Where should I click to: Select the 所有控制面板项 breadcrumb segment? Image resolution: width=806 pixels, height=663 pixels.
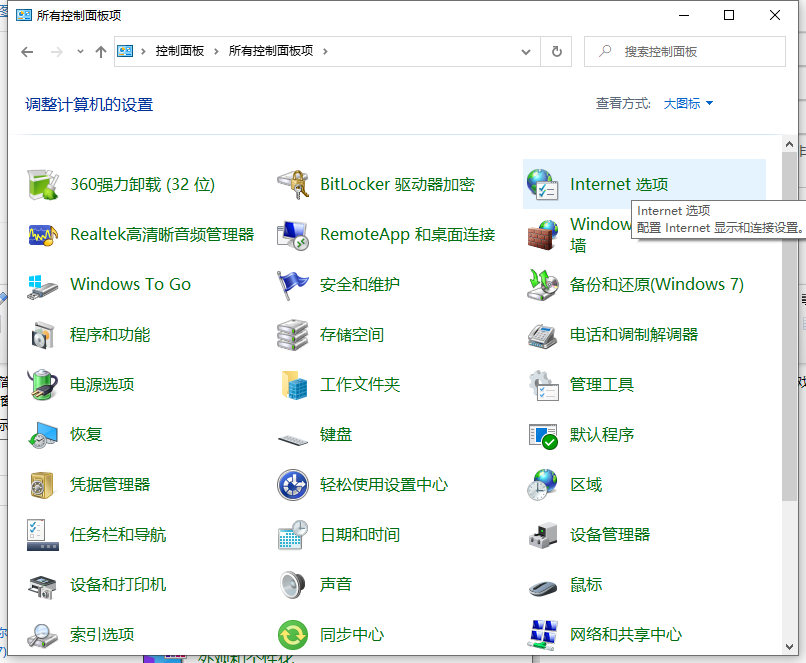click(272, 51)
